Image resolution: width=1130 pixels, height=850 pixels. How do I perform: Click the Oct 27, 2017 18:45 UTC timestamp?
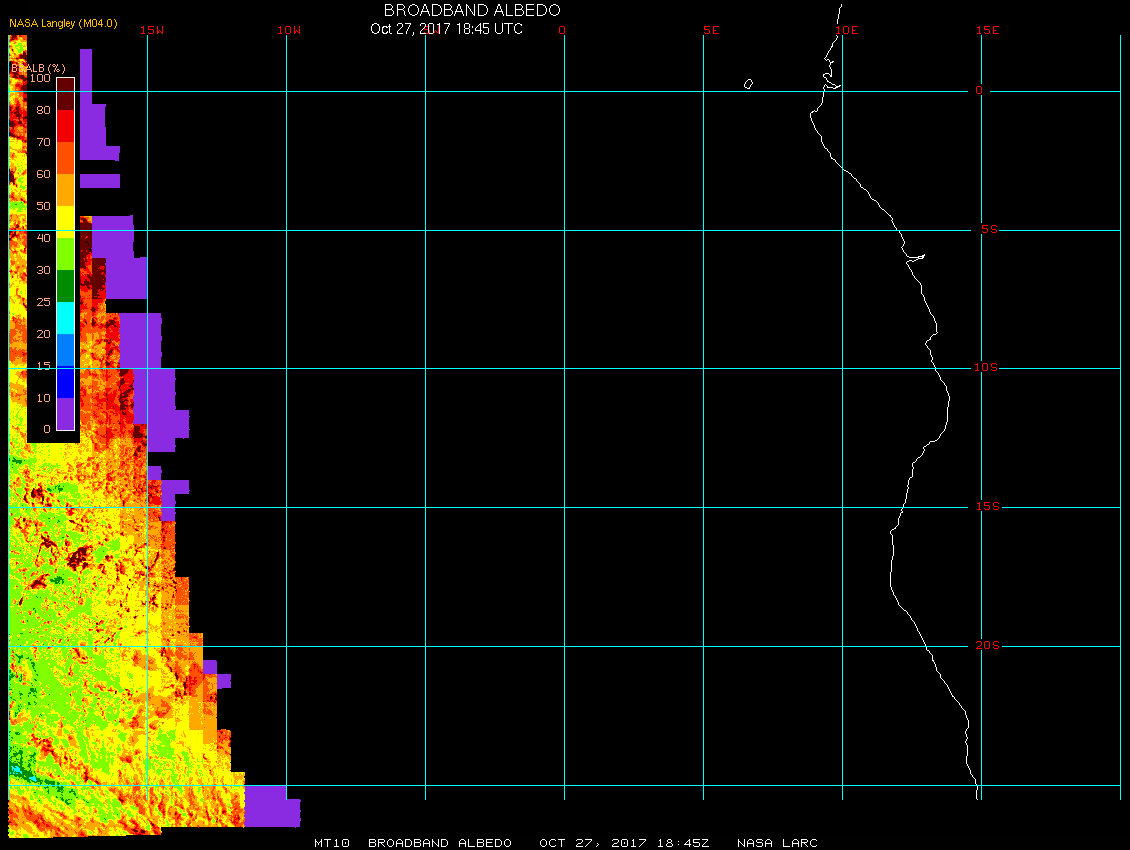(446, 29)
